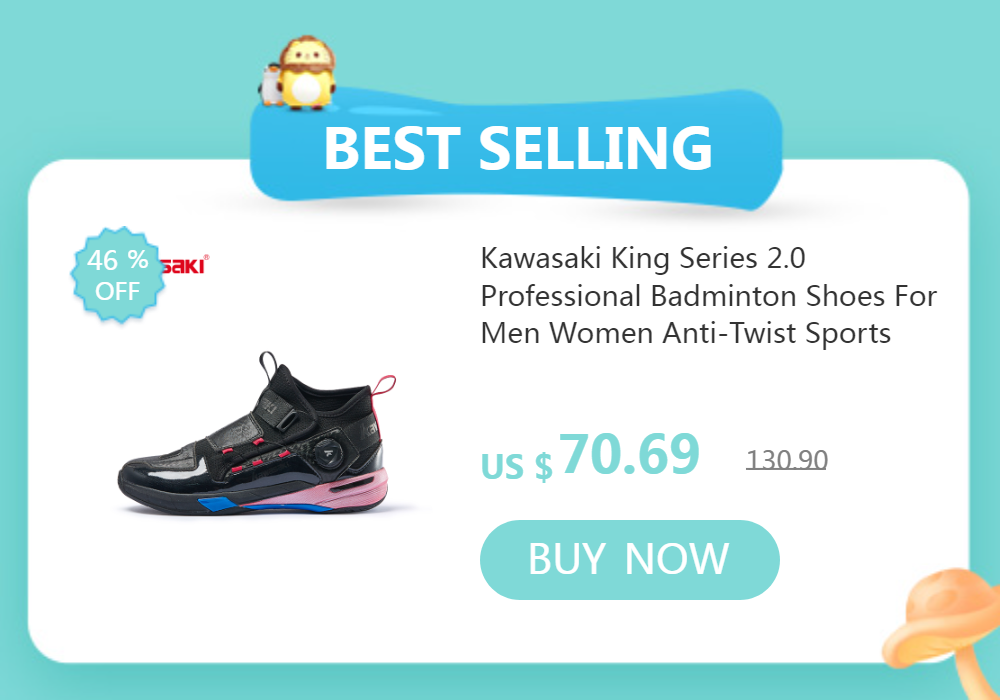This screenshot has height=700, width=1002.
Task: Click the rotary lacing dial on shoe
Action: [x=329, y=453]
